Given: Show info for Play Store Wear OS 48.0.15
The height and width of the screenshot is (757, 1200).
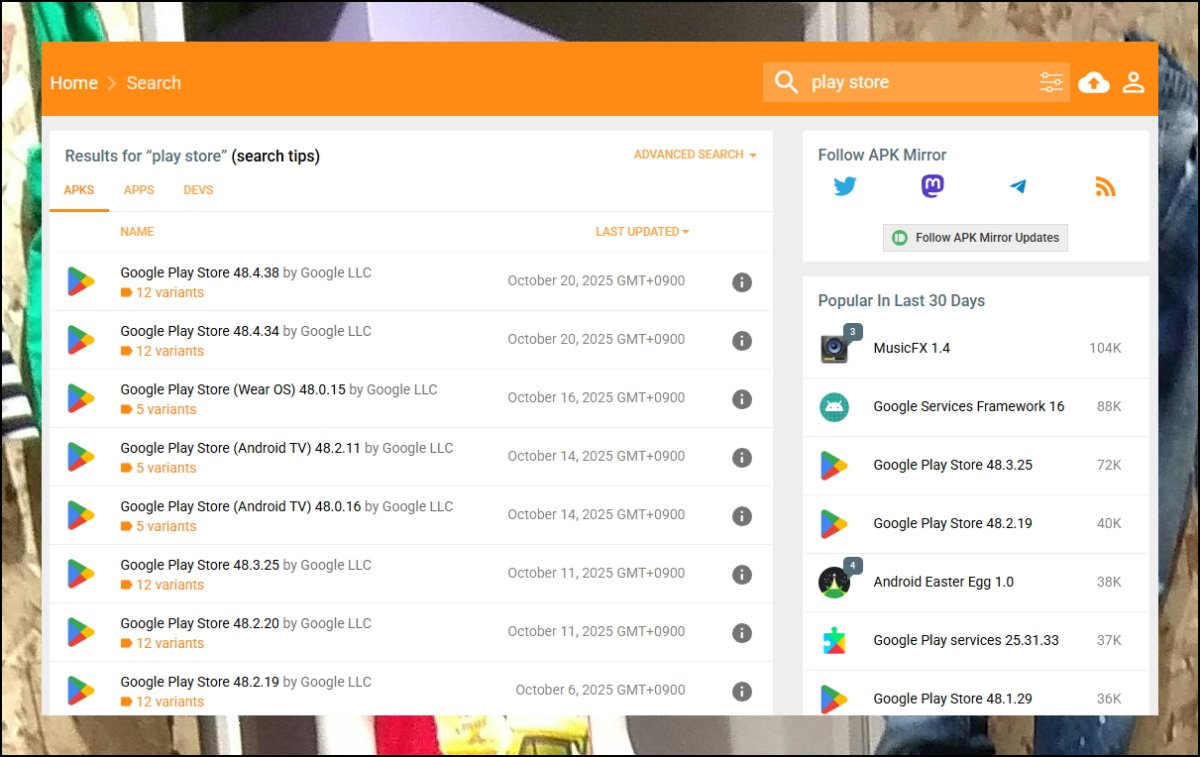Looking at the screenshot, I should point(742,399).
